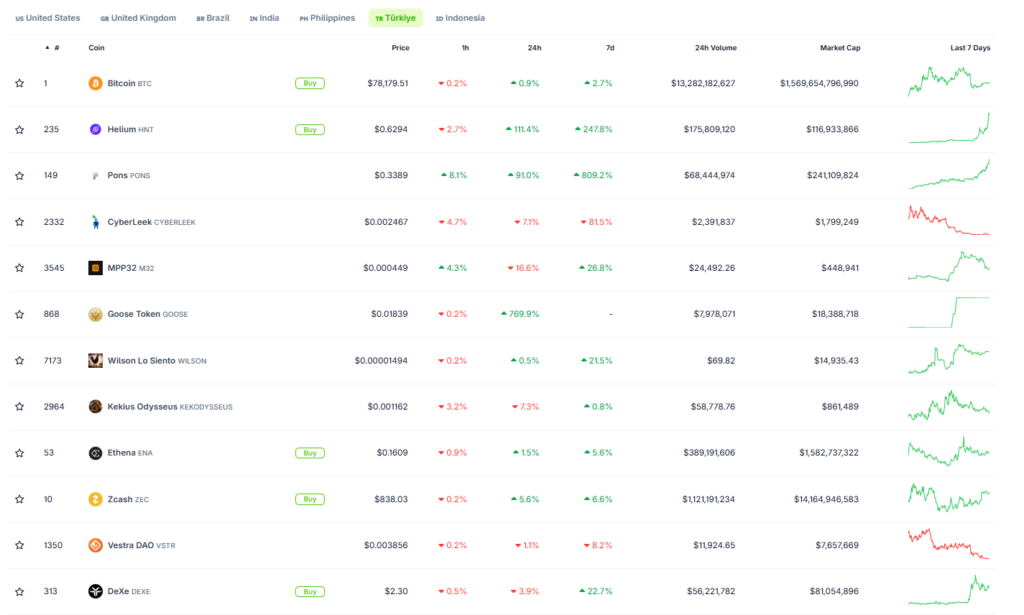Click Buy button for Bitcoin
Image resolution: width=1024 pixels, height=615 pixels.
(310, 84)
